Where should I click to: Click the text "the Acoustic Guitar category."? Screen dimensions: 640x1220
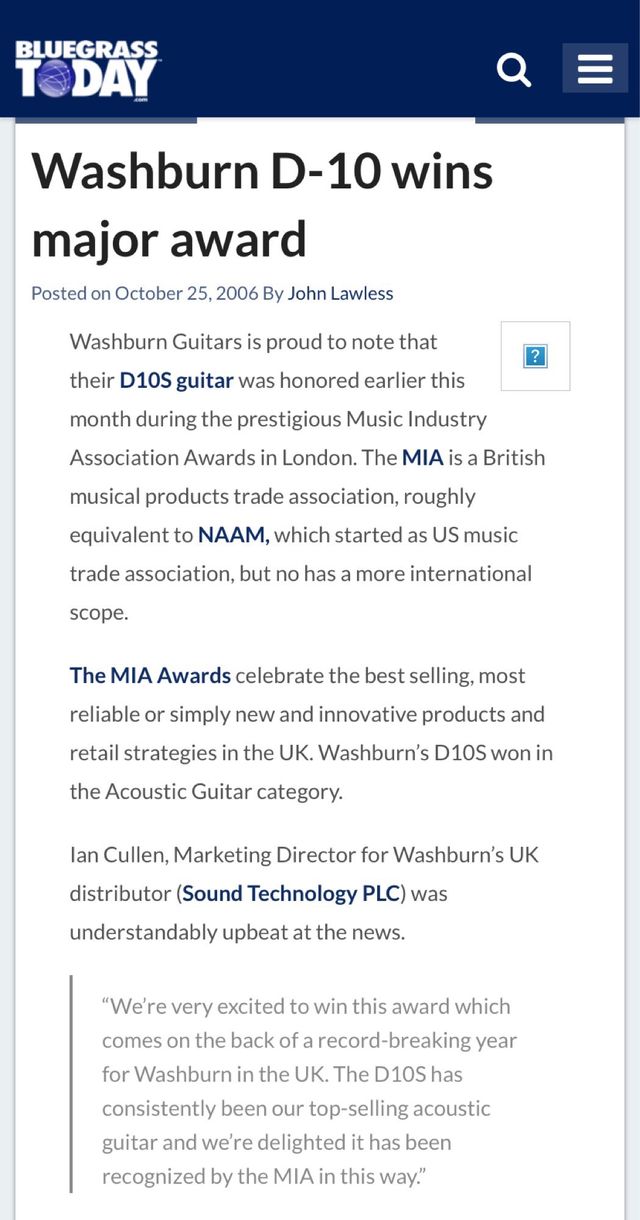click(205, 791)
